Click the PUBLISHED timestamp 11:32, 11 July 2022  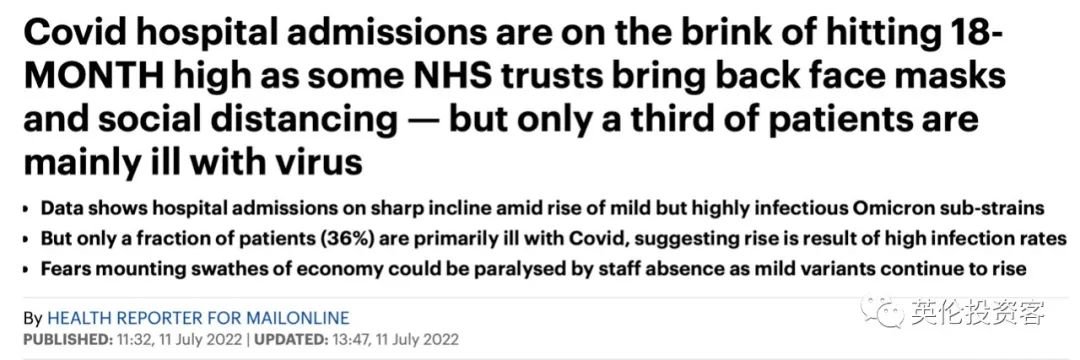178,339
